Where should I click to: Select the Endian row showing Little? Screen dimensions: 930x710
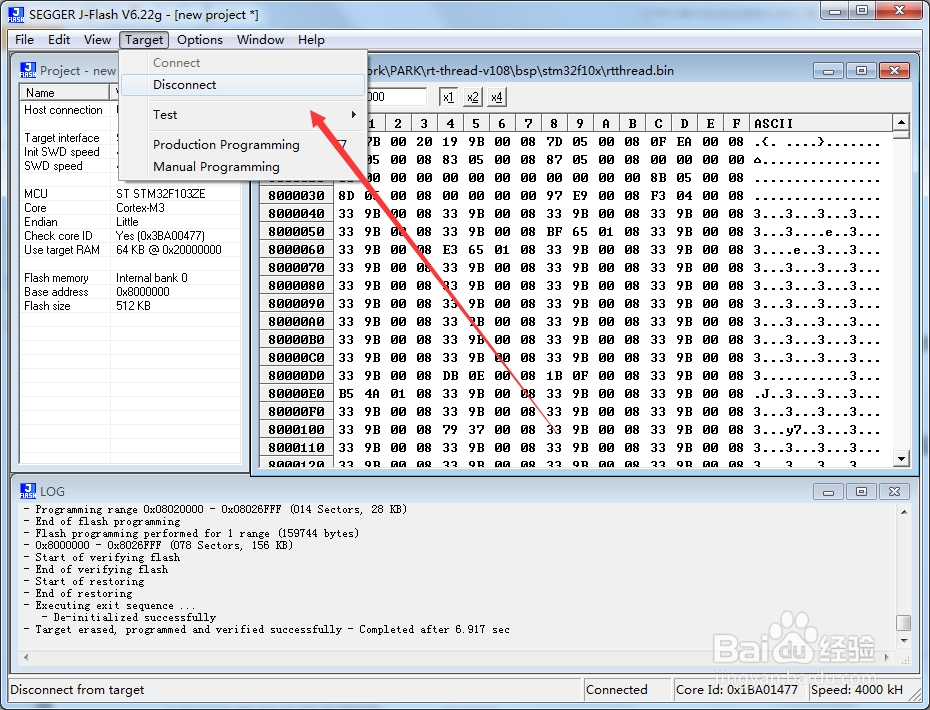(x=130, y=222)
